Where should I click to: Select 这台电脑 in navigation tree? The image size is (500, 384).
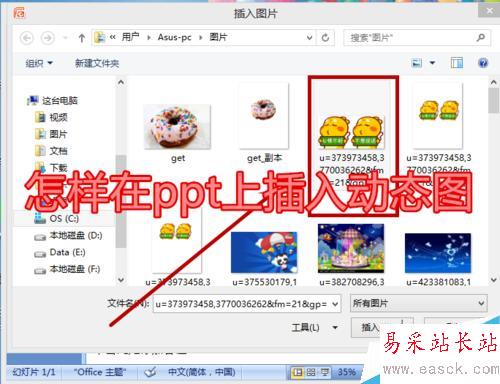[x=53, y=100]
